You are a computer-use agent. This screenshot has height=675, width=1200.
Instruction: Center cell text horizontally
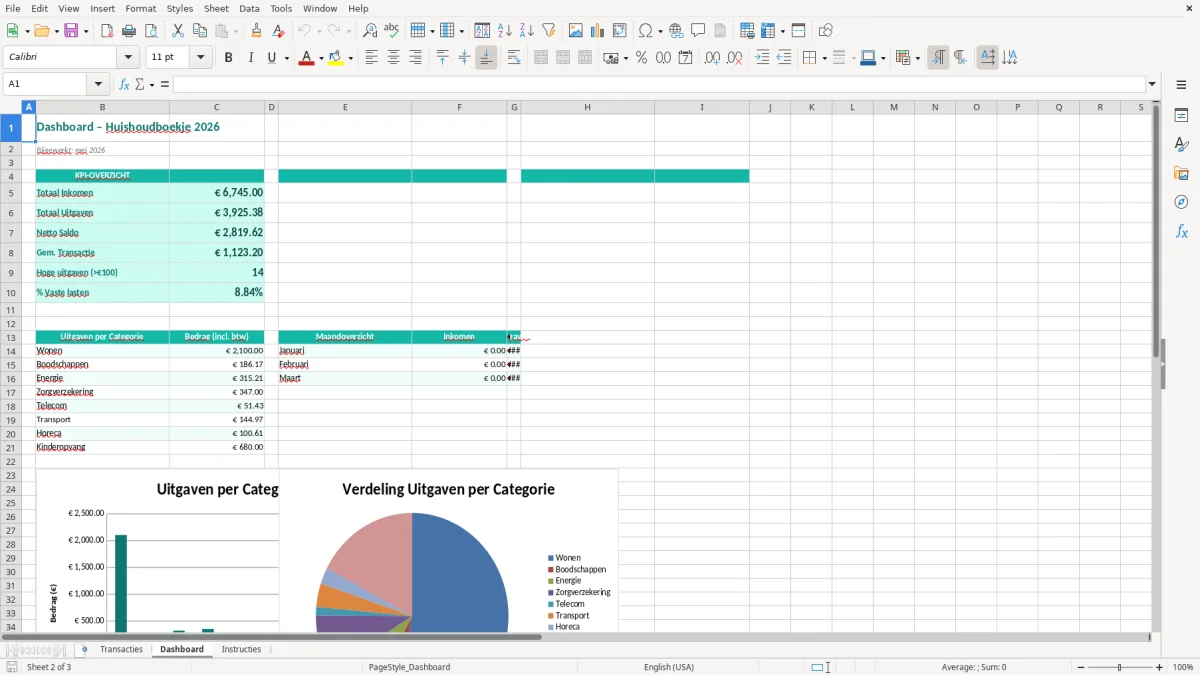point(393,58)
